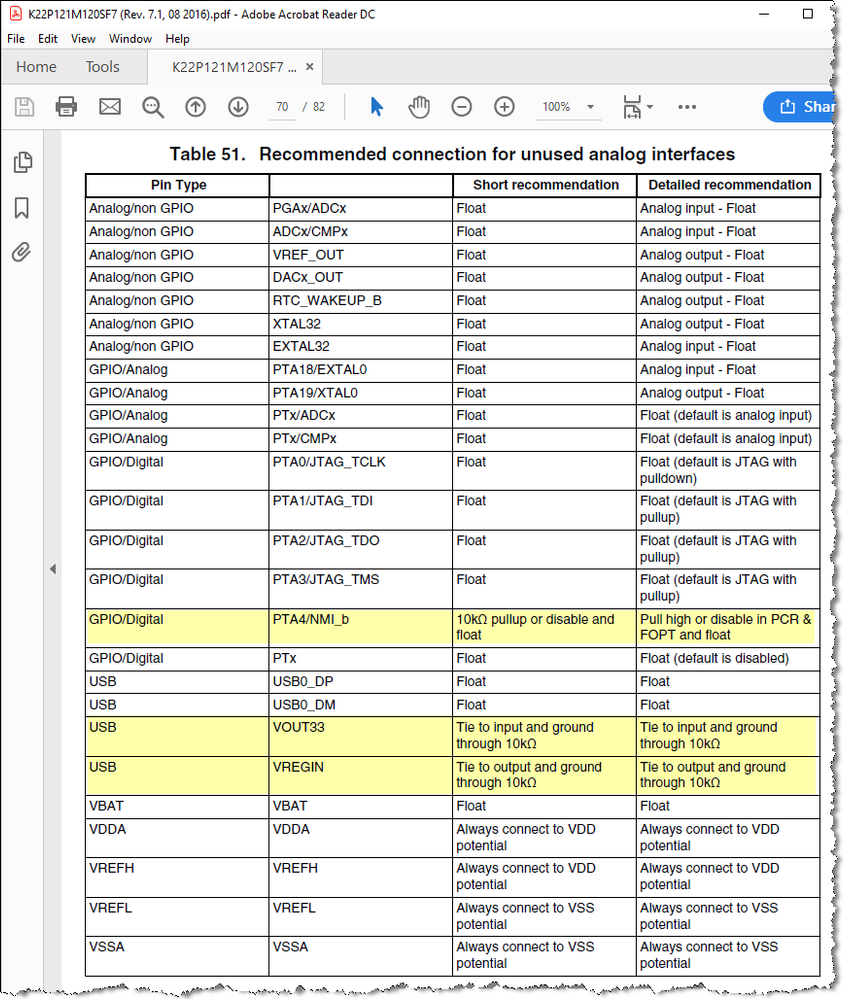
Task: Click the USB0_DM cell
Action: pos(361,705)
